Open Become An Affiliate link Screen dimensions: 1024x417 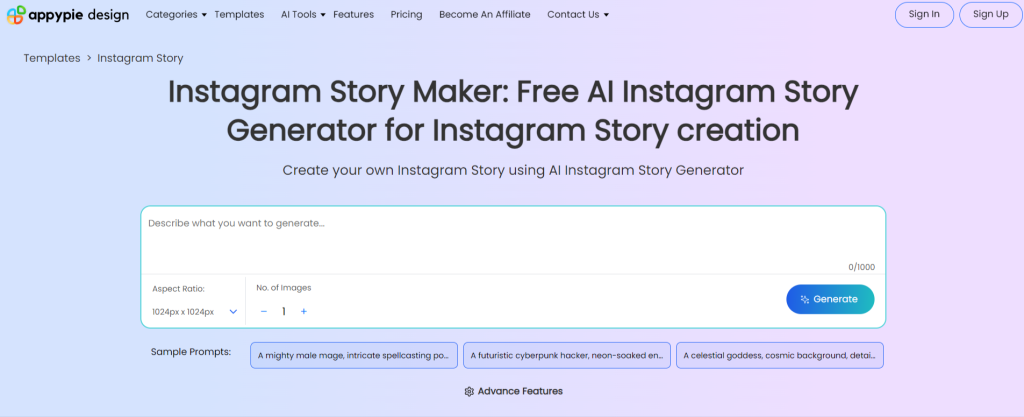click(x=485, y=15)
